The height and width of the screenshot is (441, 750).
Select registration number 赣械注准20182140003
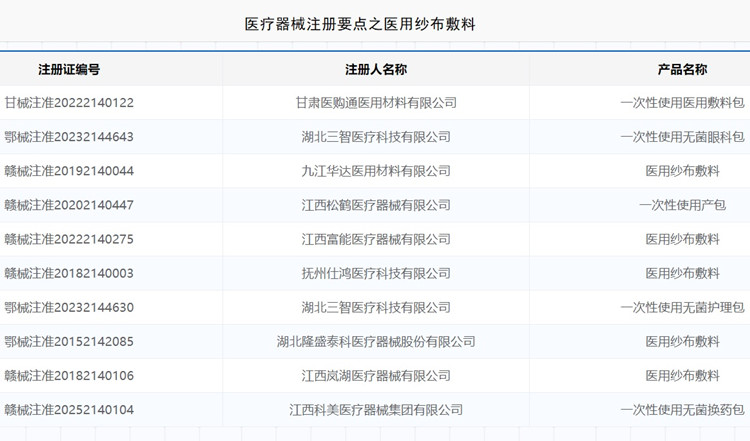[69, 273]
